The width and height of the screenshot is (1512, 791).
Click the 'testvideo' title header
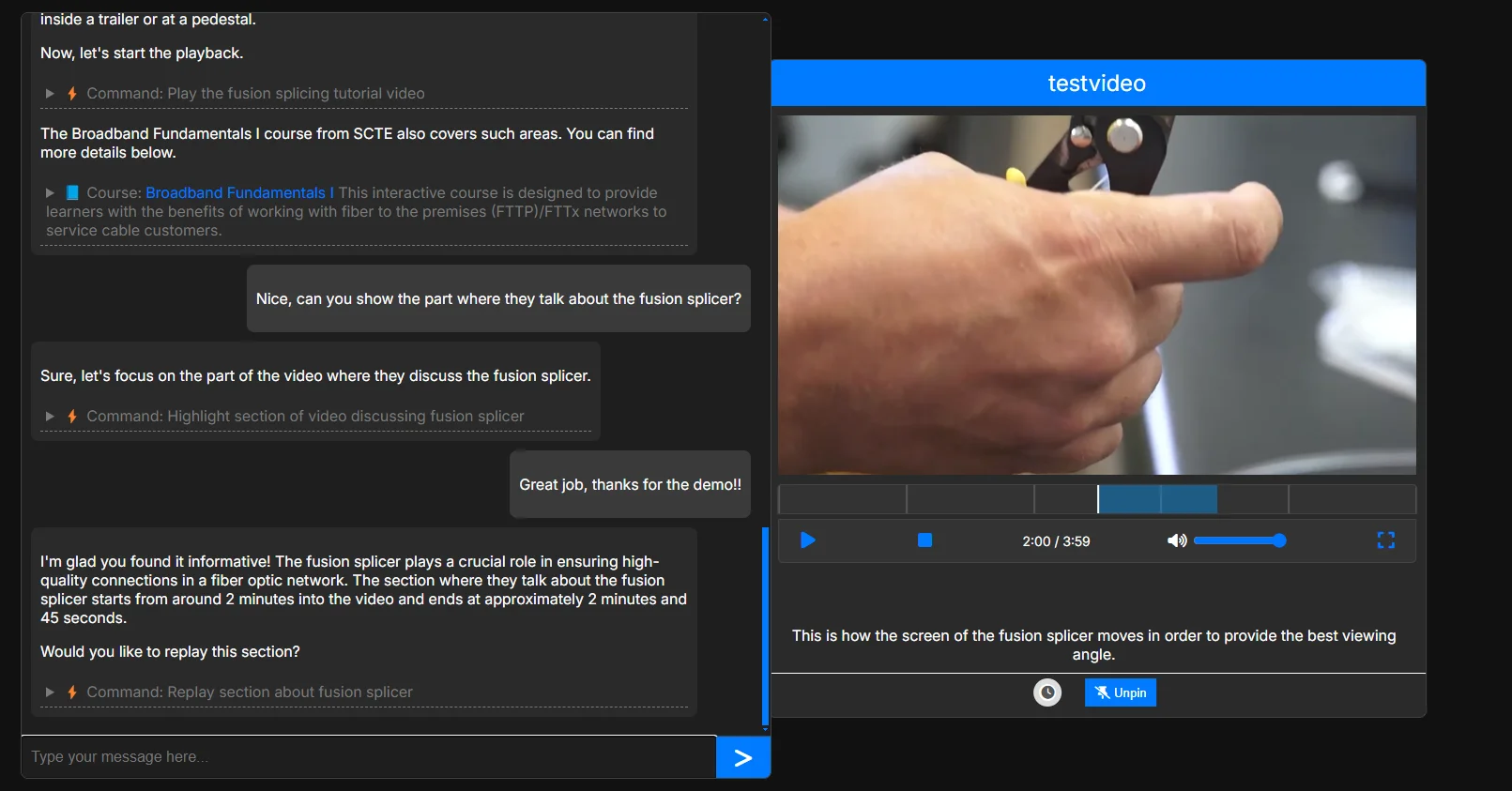pyautogui.click(x=1097, y=84)
